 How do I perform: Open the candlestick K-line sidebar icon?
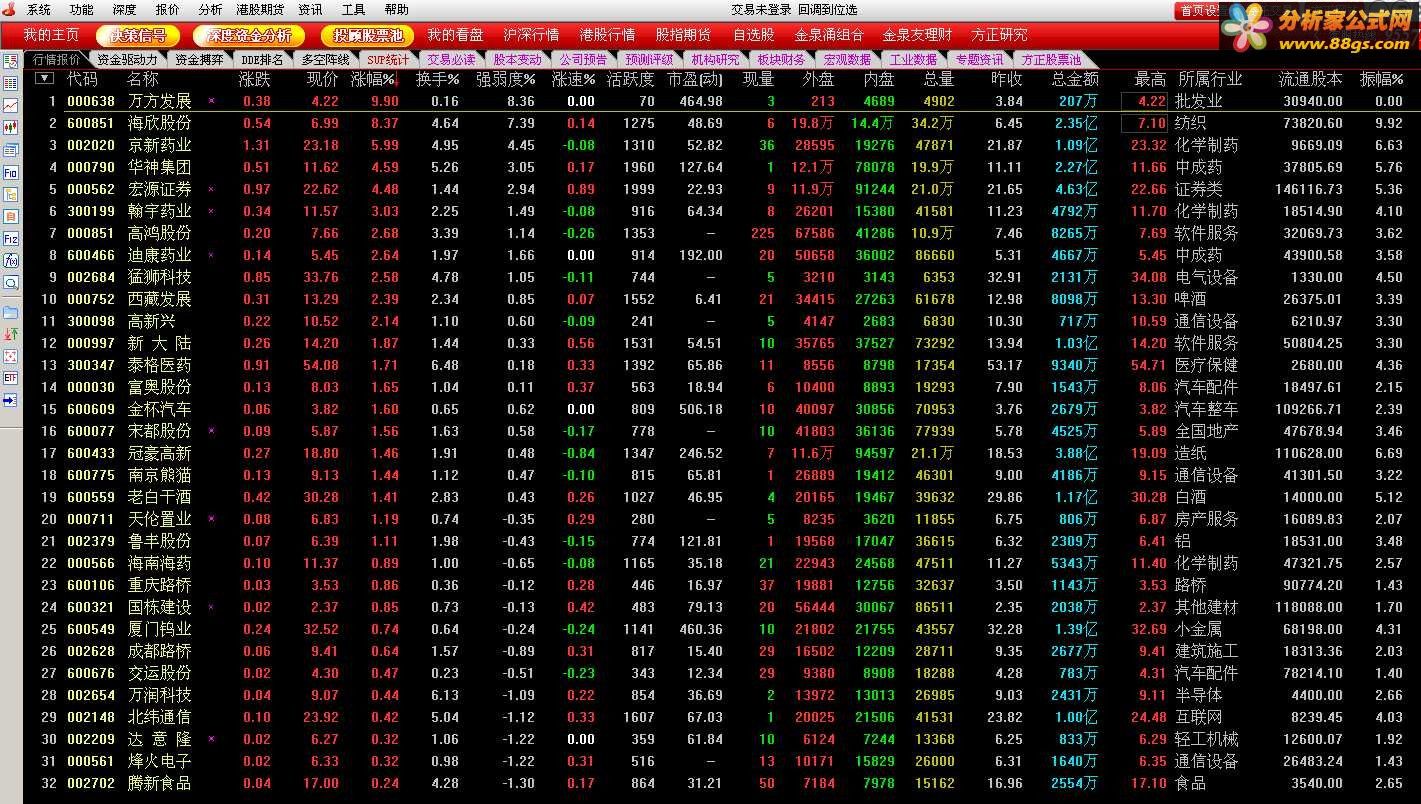click(10, 128)
